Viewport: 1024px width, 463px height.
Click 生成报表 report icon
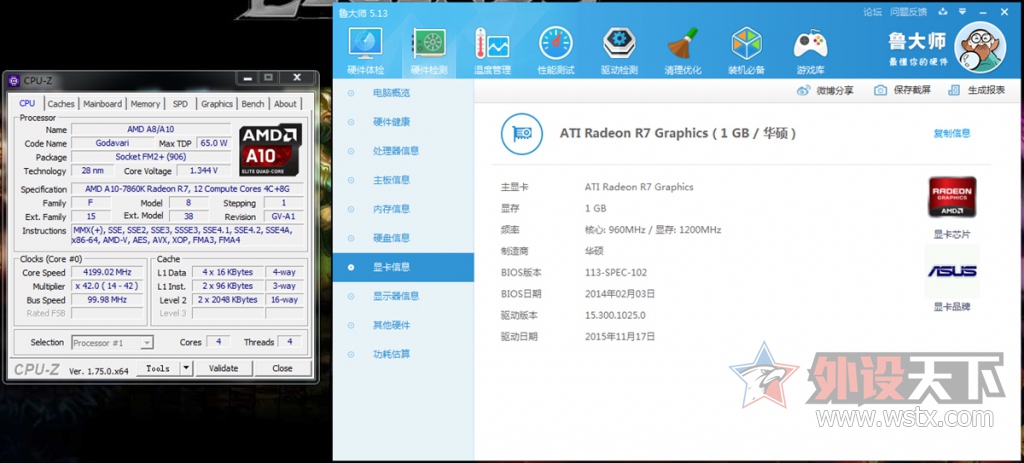tap(954, 91)
